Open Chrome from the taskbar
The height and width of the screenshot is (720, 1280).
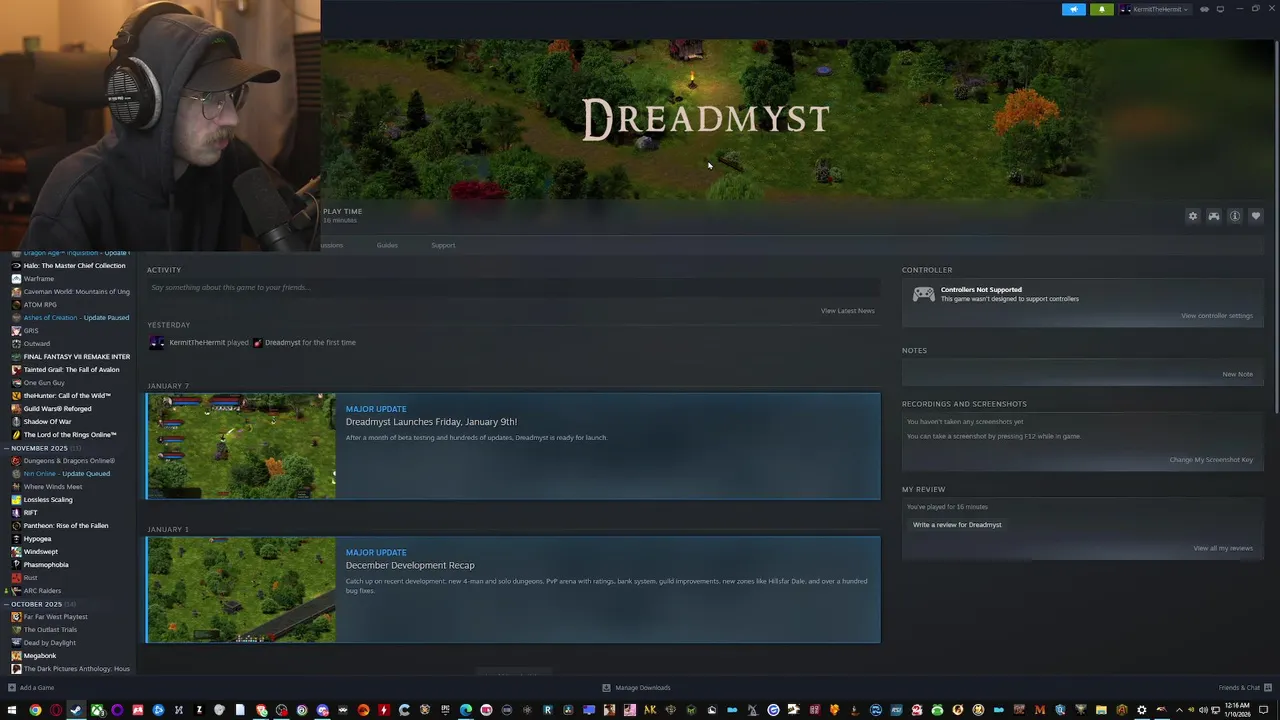(35, 710)
